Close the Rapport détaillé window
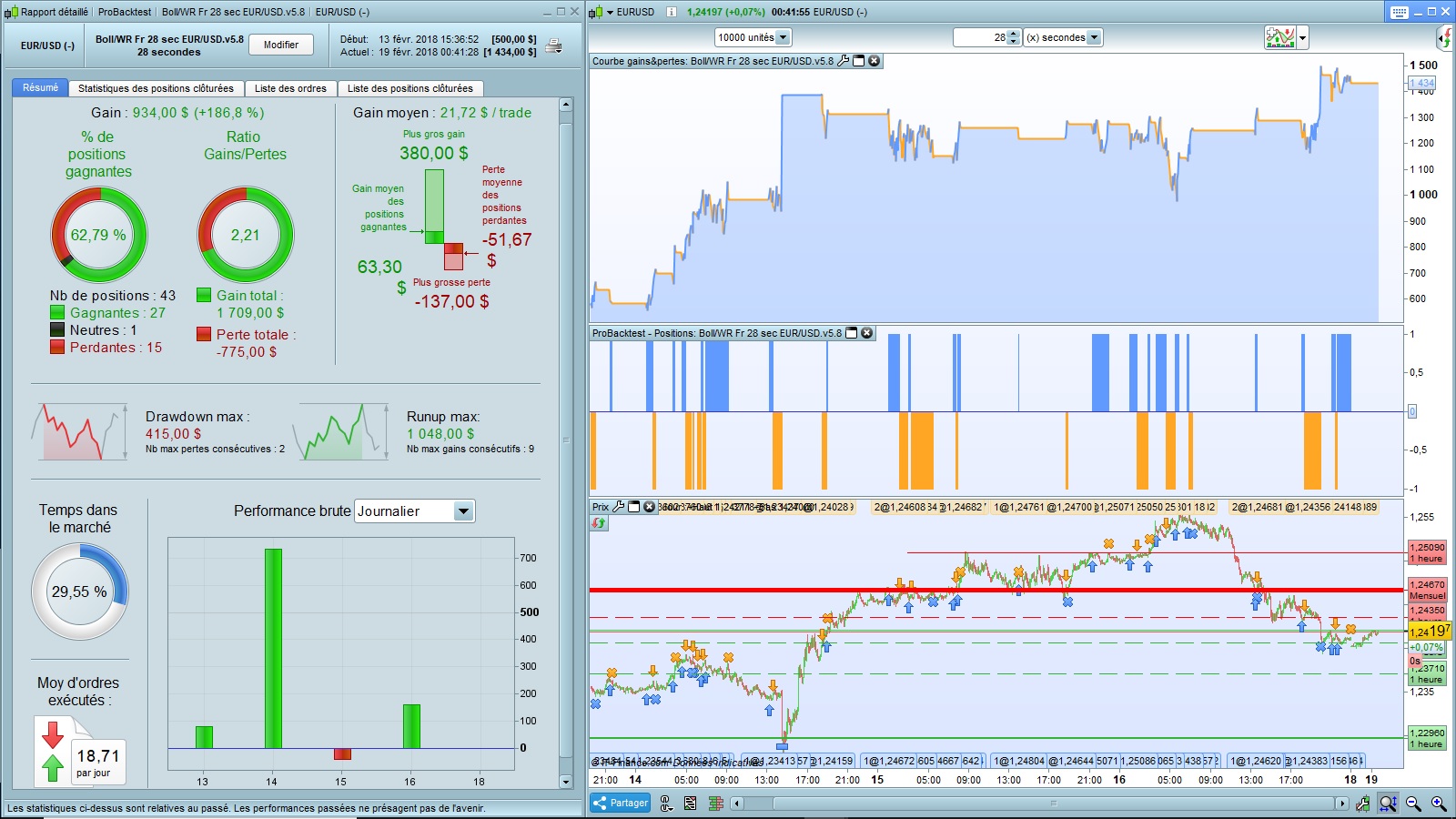1456x819 pixels. point(574,12)
